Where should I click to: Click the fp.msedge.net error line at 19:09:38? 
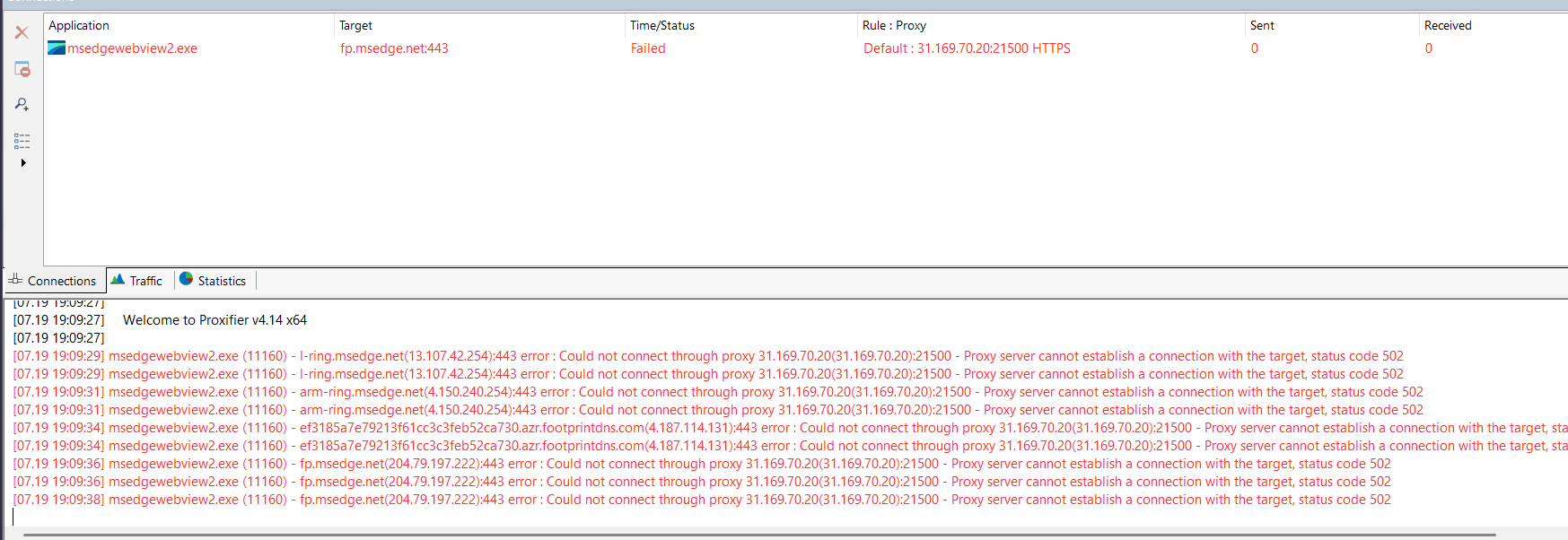click(x=702, y=500)
